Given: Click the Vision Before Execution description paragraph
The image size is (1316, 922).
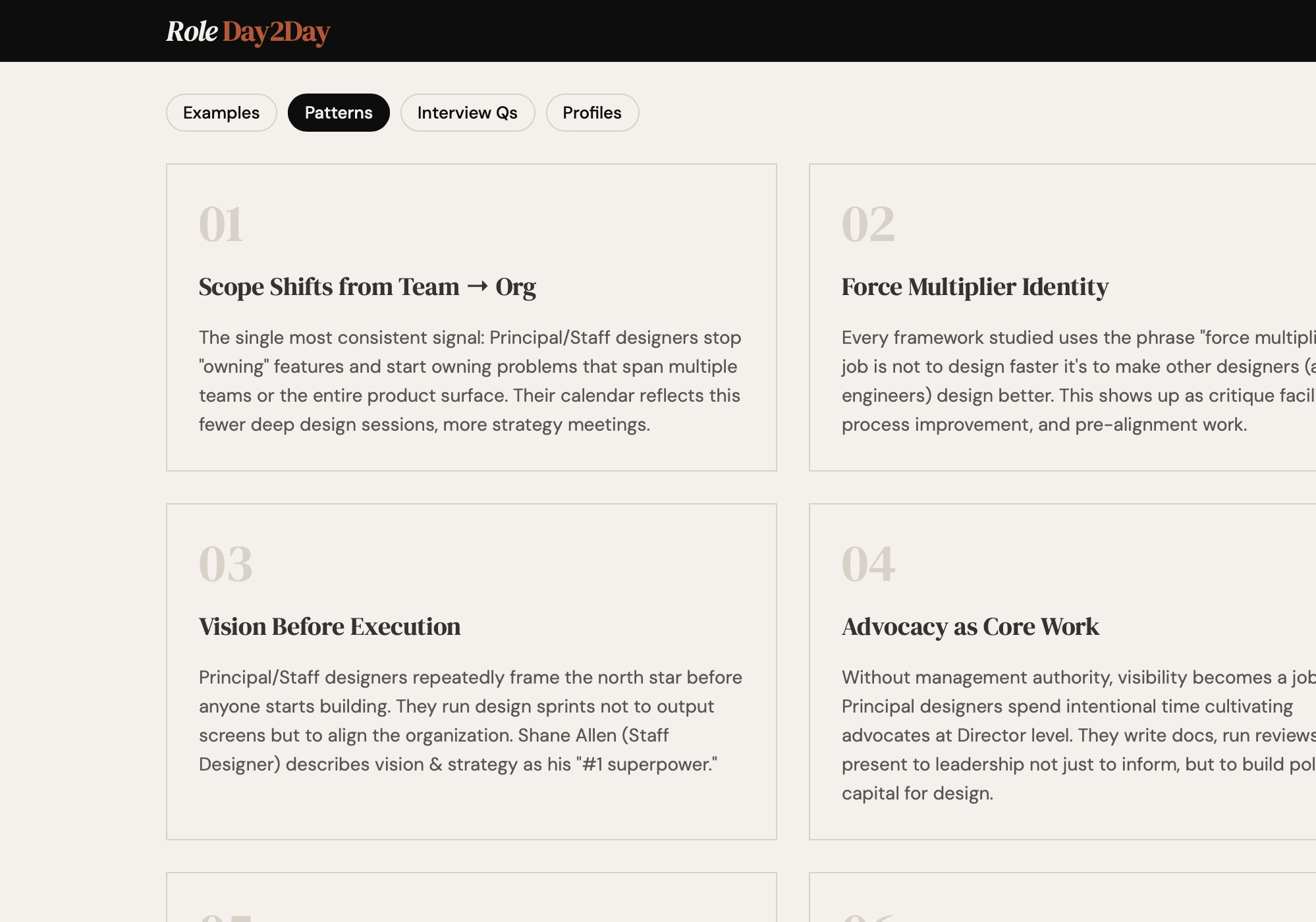Looking at the screenshot, I should 470,720.
